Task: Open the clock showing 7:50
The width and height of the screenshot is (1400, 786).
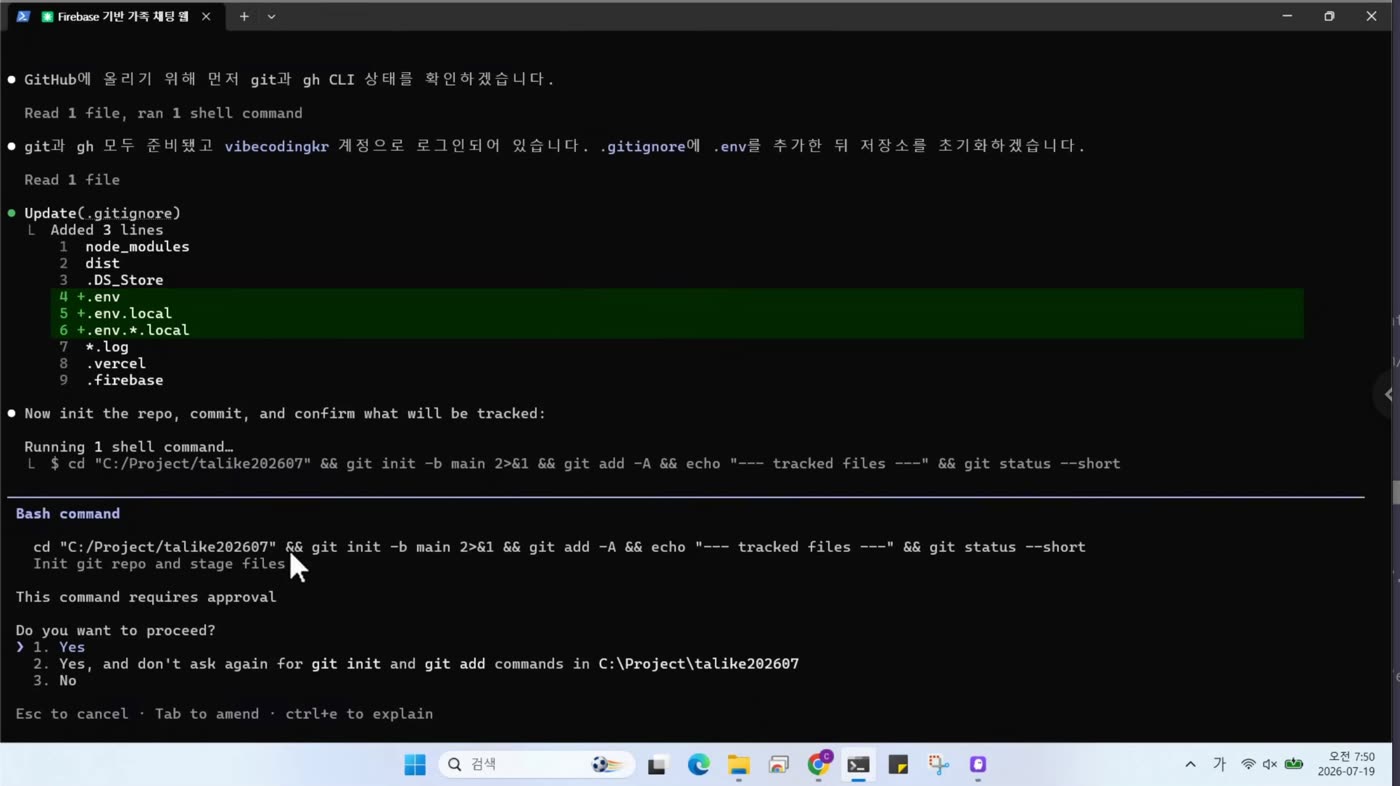Action: 1346,765
